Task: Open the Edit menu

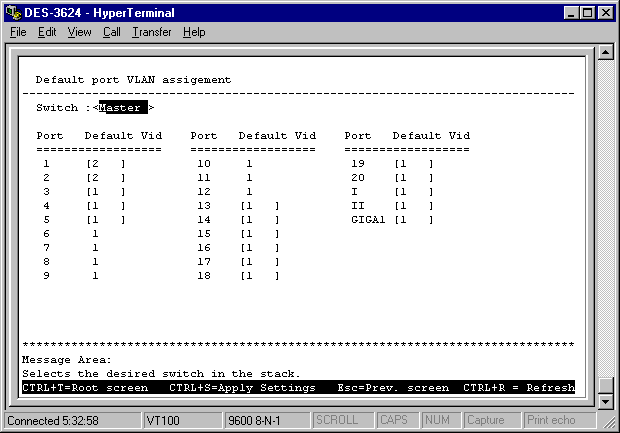Action: point(47,32)
